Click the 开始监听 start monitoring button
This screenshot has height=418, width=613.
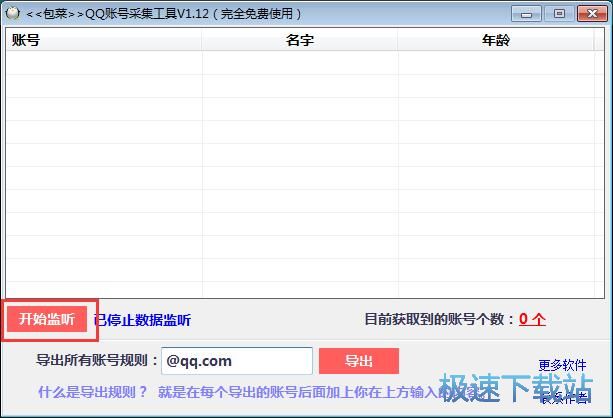(x=47, y=319)
